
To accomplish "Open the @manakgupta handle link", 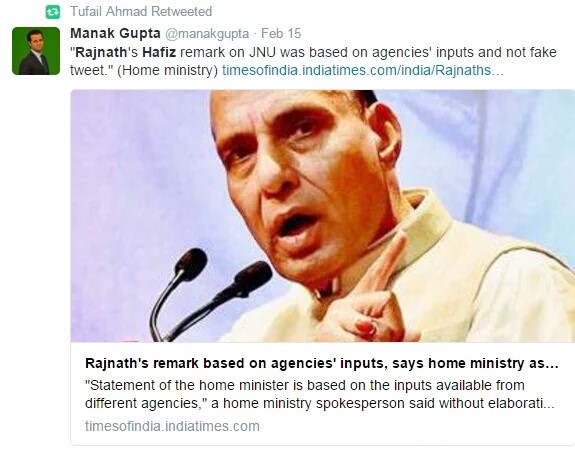I will tap(207, 34).
